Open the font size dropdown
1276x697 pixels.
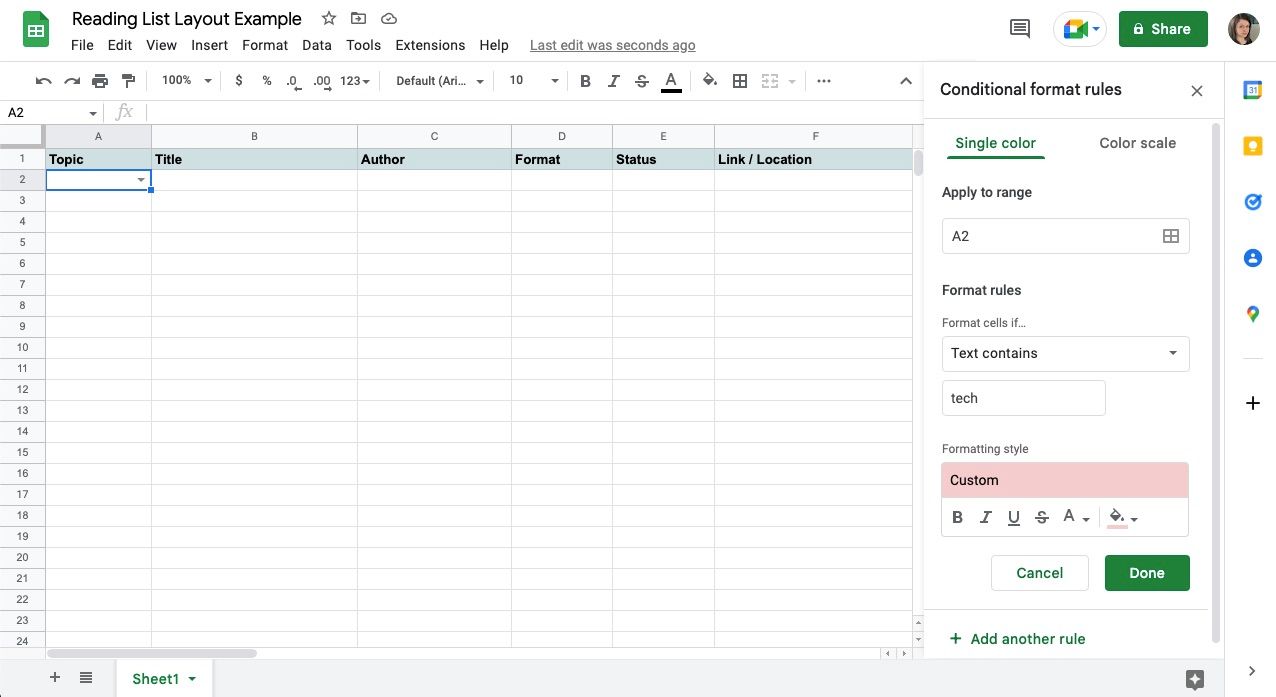click(534, 81)
